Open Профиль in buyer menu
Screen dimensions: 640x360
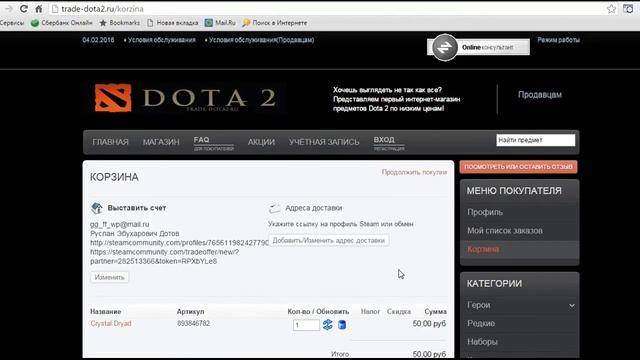485,212
